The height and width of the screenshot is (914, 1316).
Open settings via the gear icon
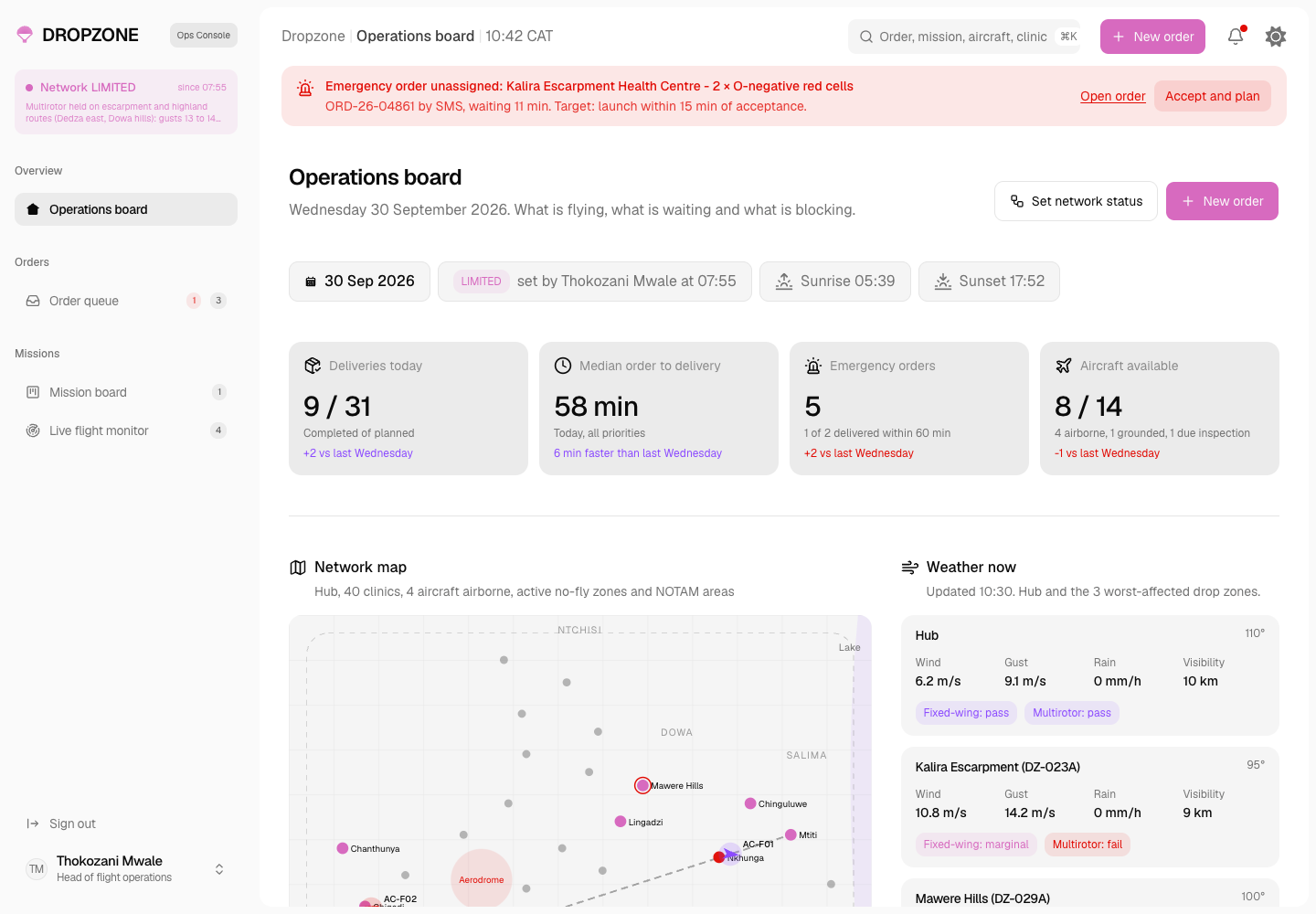coord(1276,37)
